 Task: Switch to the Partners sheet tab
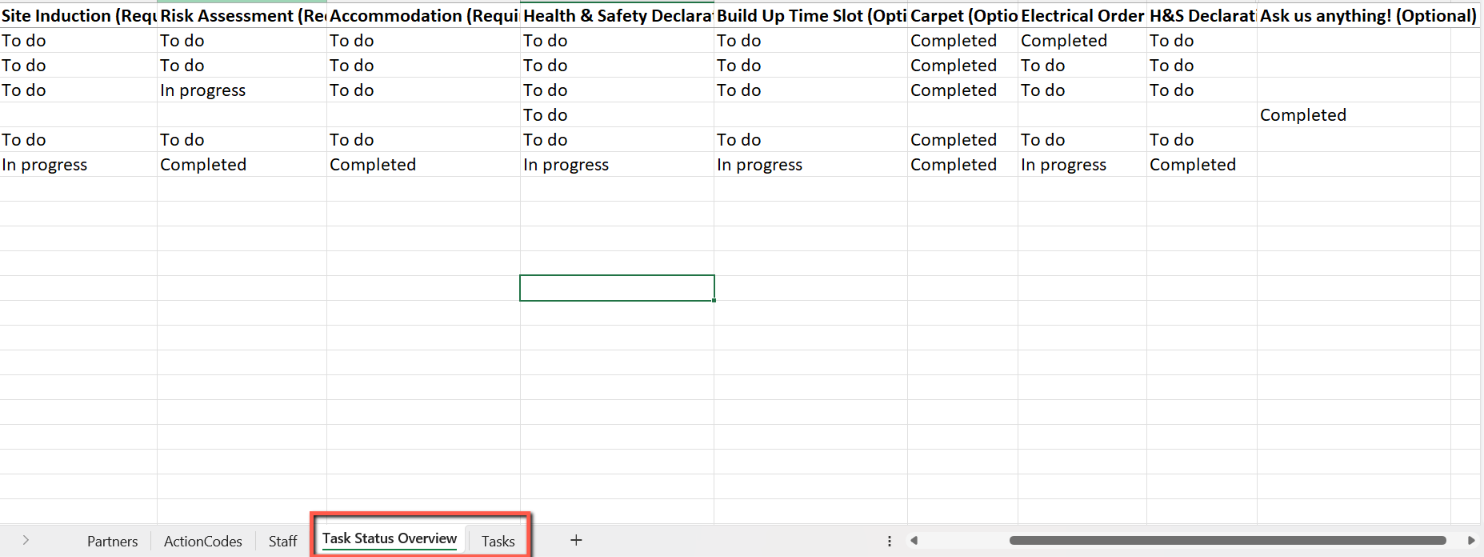tap(112, 541)
